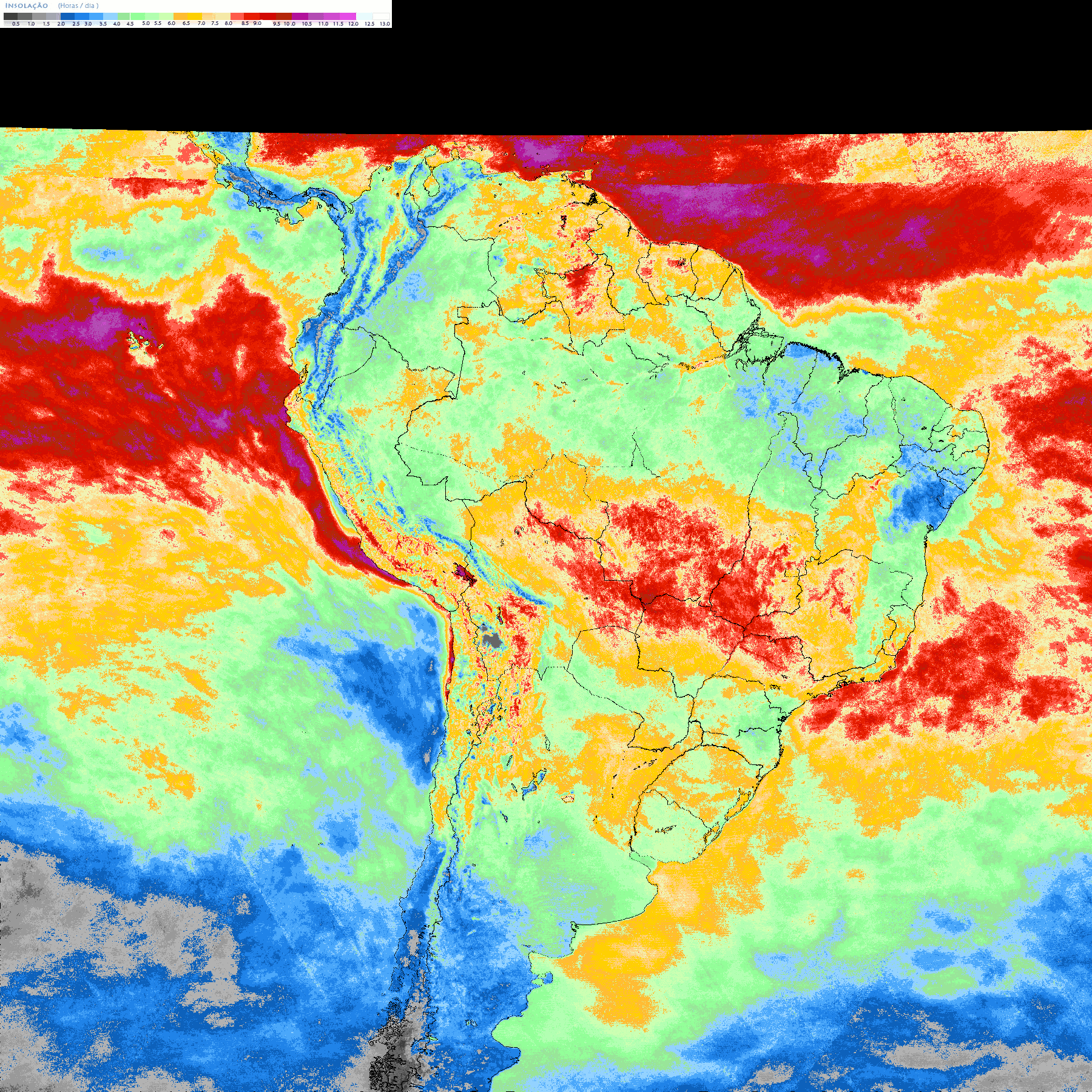
Task: Click the '0.5' legend value
Action: click(x=16, y=24)
